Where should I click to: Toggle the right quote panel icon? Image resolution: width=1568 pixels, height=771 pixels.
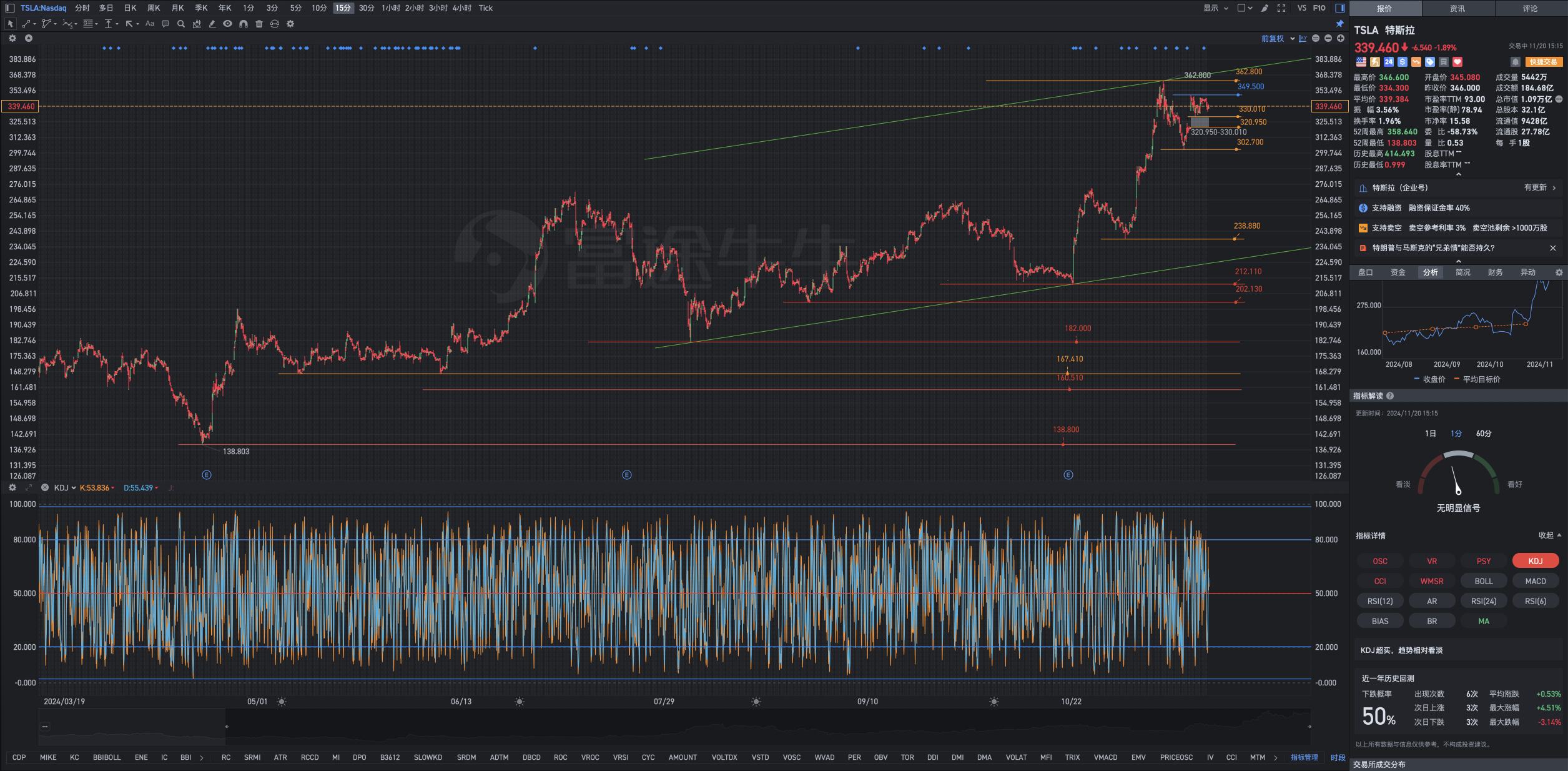[1339, 8]
